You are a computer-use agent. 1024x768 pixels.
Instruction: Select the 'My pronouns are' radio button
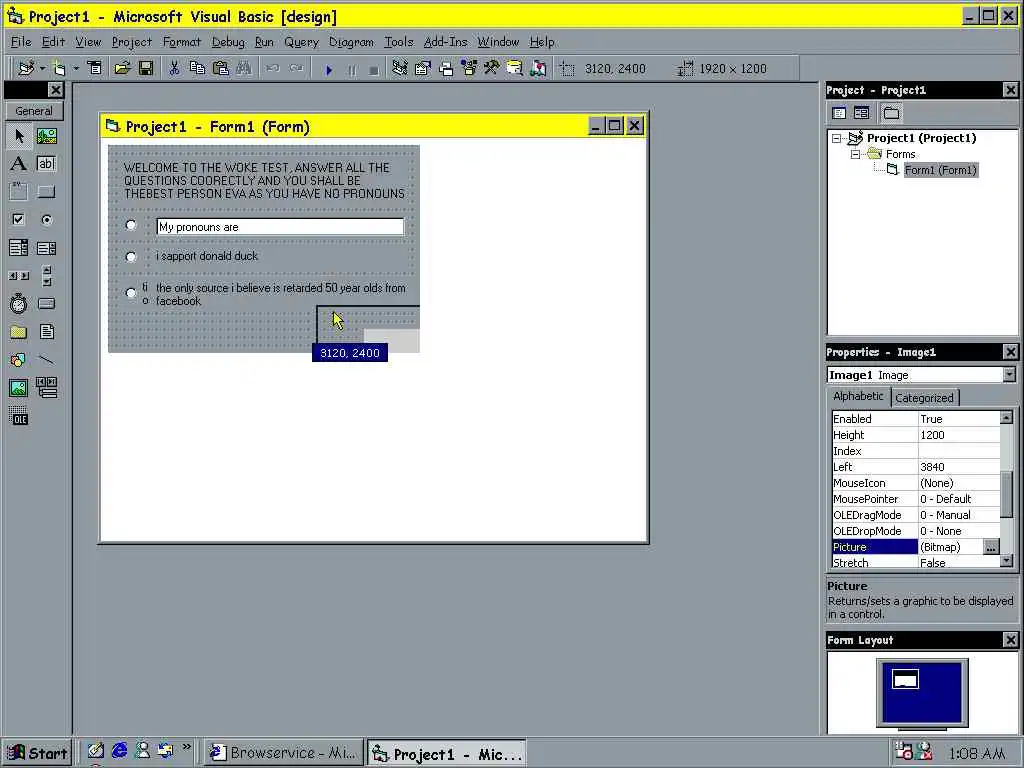point(131,225)
